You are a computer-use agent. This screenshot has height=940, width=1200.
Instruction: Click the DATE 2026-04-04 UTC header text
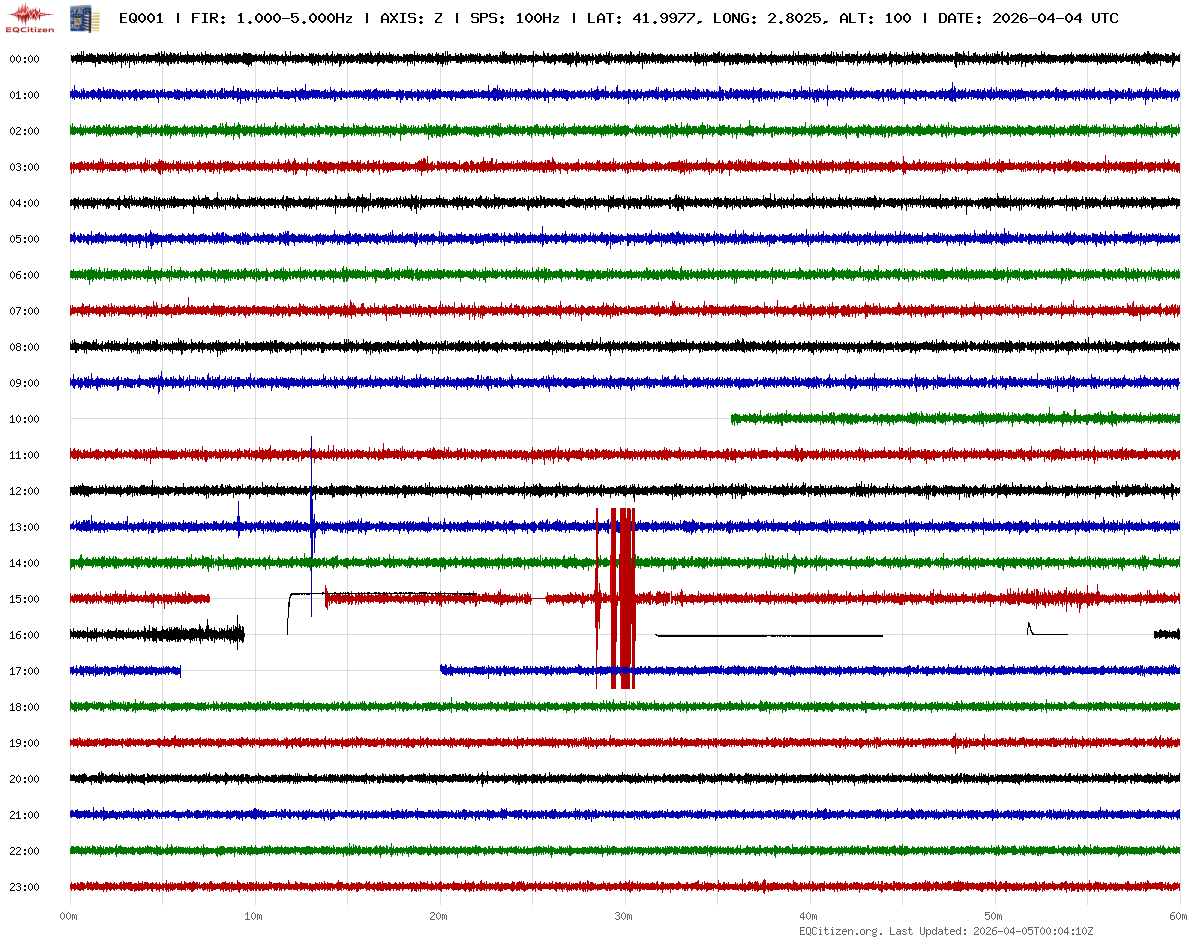(x=1028, y=18)
